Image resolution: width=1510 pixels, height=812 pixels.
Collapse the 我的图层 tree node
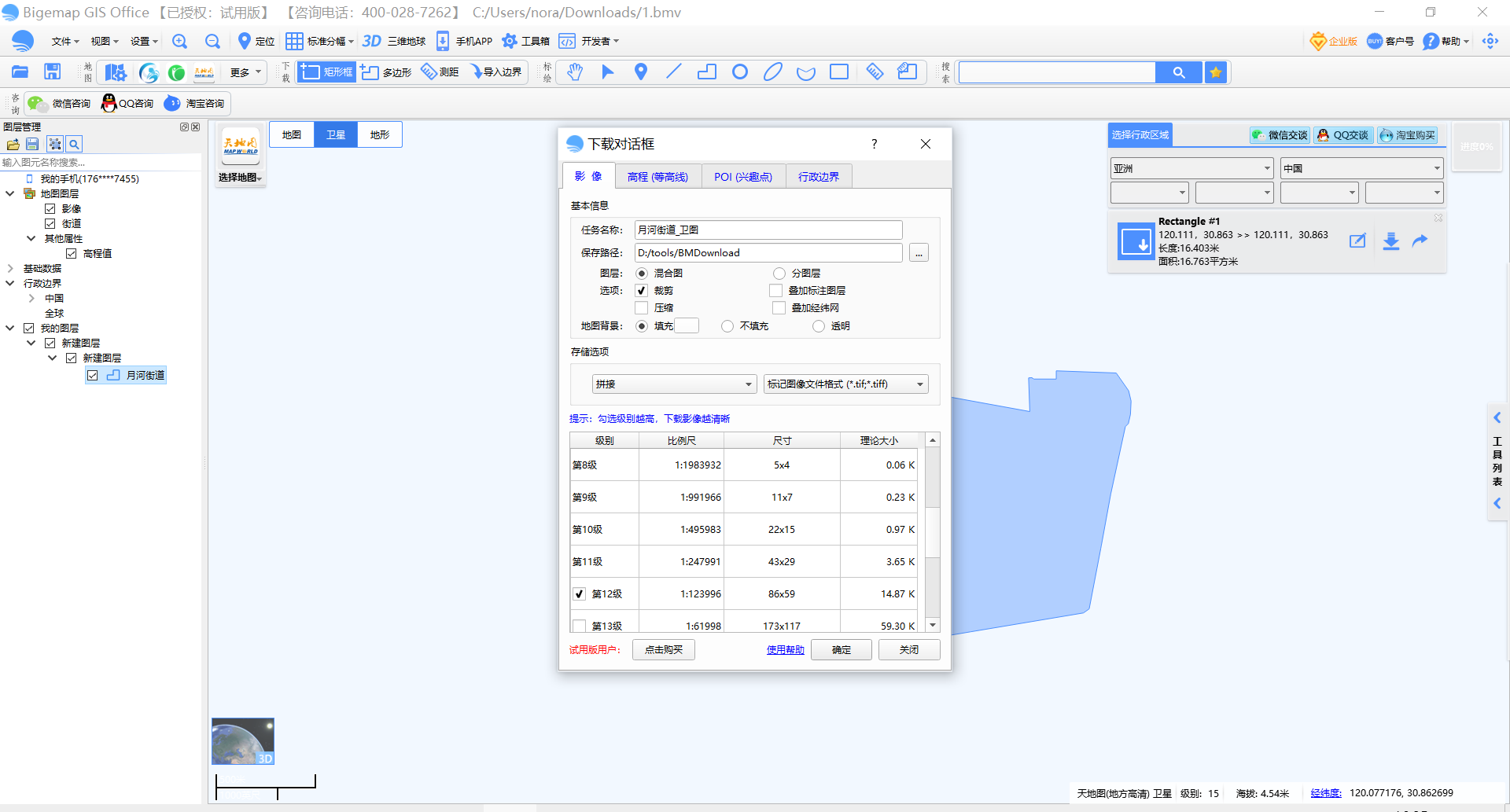point(10,329)
